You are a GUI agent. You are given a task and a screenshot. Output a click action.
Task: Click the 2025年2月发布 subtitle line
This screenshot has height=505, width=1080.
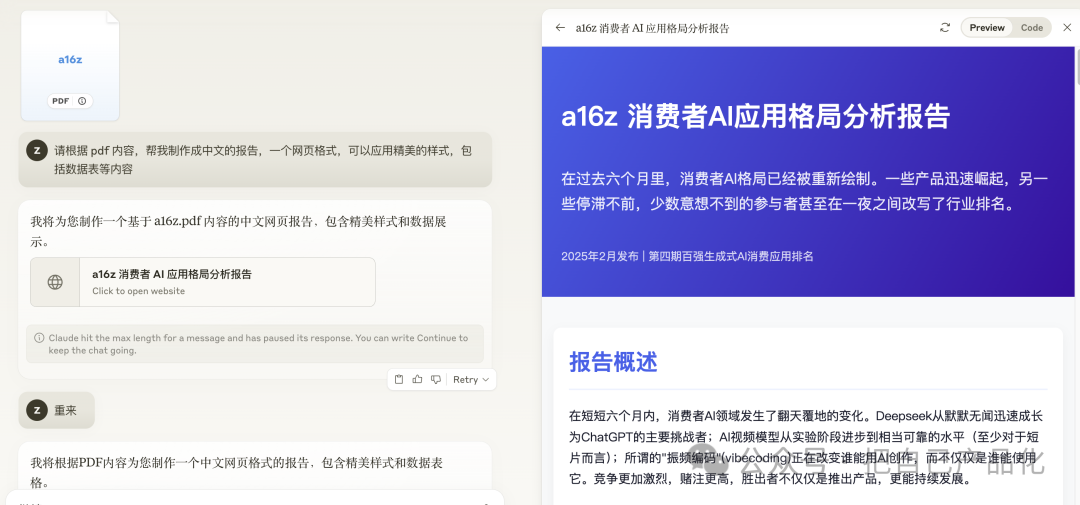coord(687,256)
